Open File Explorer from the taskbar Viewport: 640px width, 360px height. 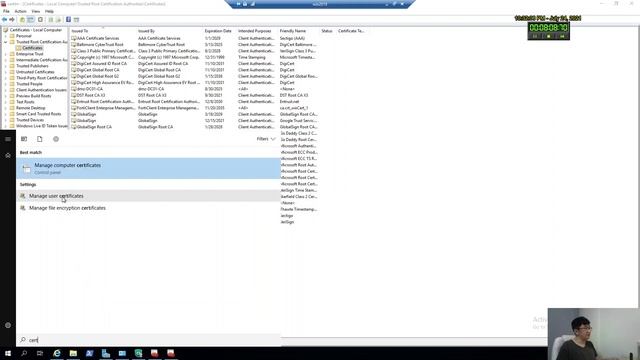[73, 353]
